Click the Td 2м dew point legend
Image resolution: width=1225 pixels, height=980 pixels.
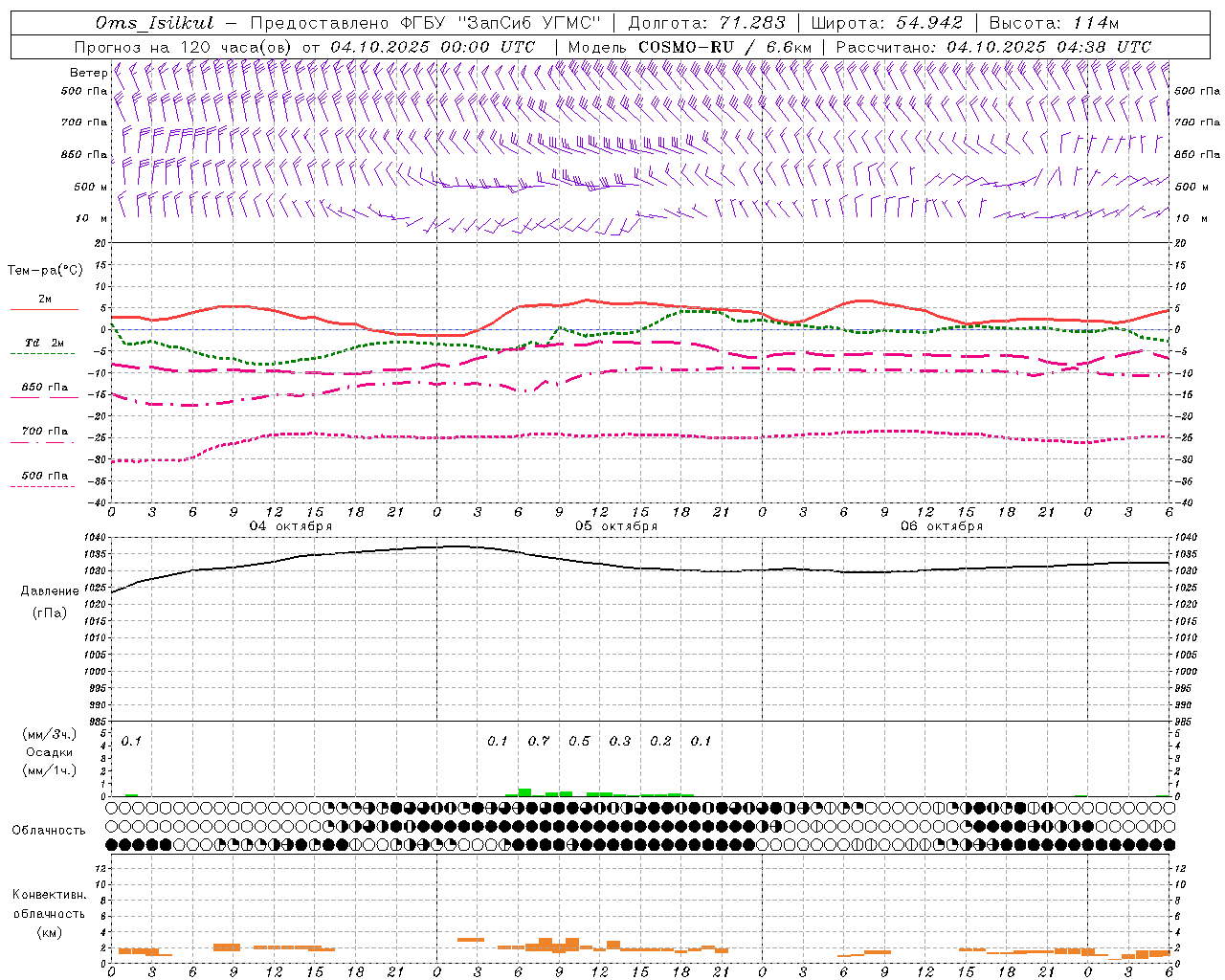pos(44,343)
